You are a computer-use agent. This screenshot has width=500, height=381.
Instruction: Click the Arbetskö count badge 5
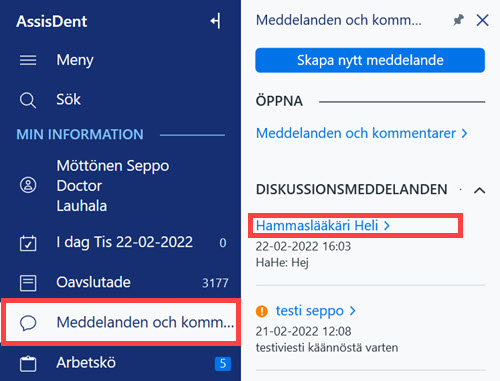click(223, 363)
